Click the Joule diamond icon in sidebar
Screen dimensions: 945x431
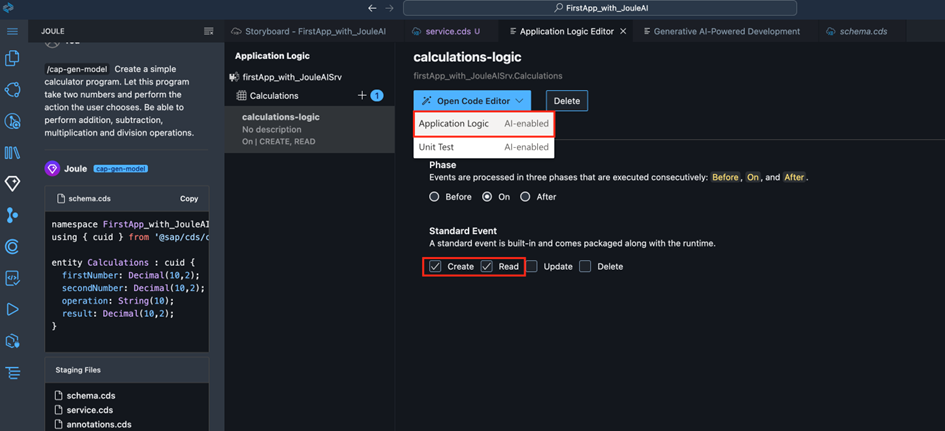[12, 184]
